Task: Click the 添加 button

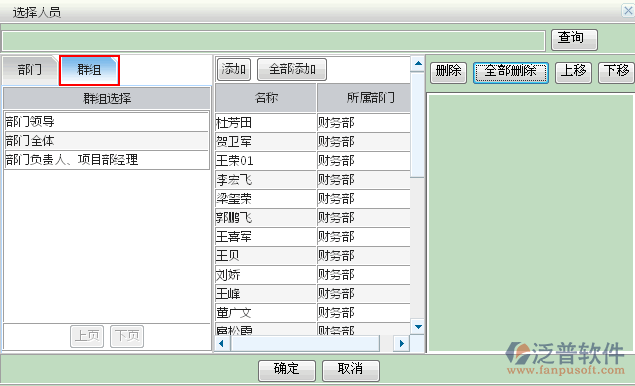Action: click(234, 70)
